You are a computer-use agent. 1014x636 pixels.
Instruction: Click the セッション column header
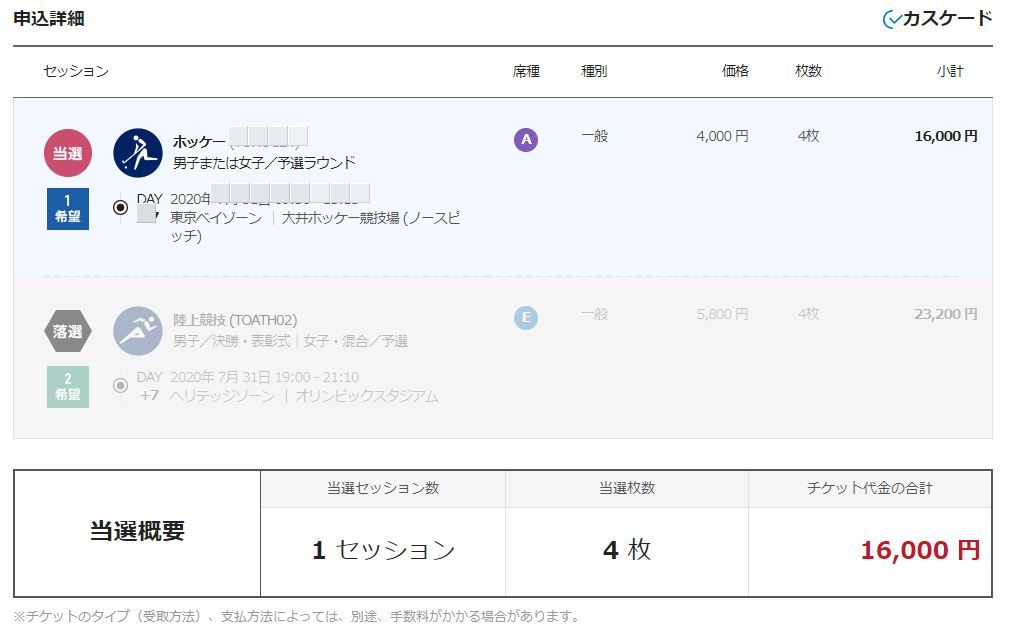(x=76, y=71)
